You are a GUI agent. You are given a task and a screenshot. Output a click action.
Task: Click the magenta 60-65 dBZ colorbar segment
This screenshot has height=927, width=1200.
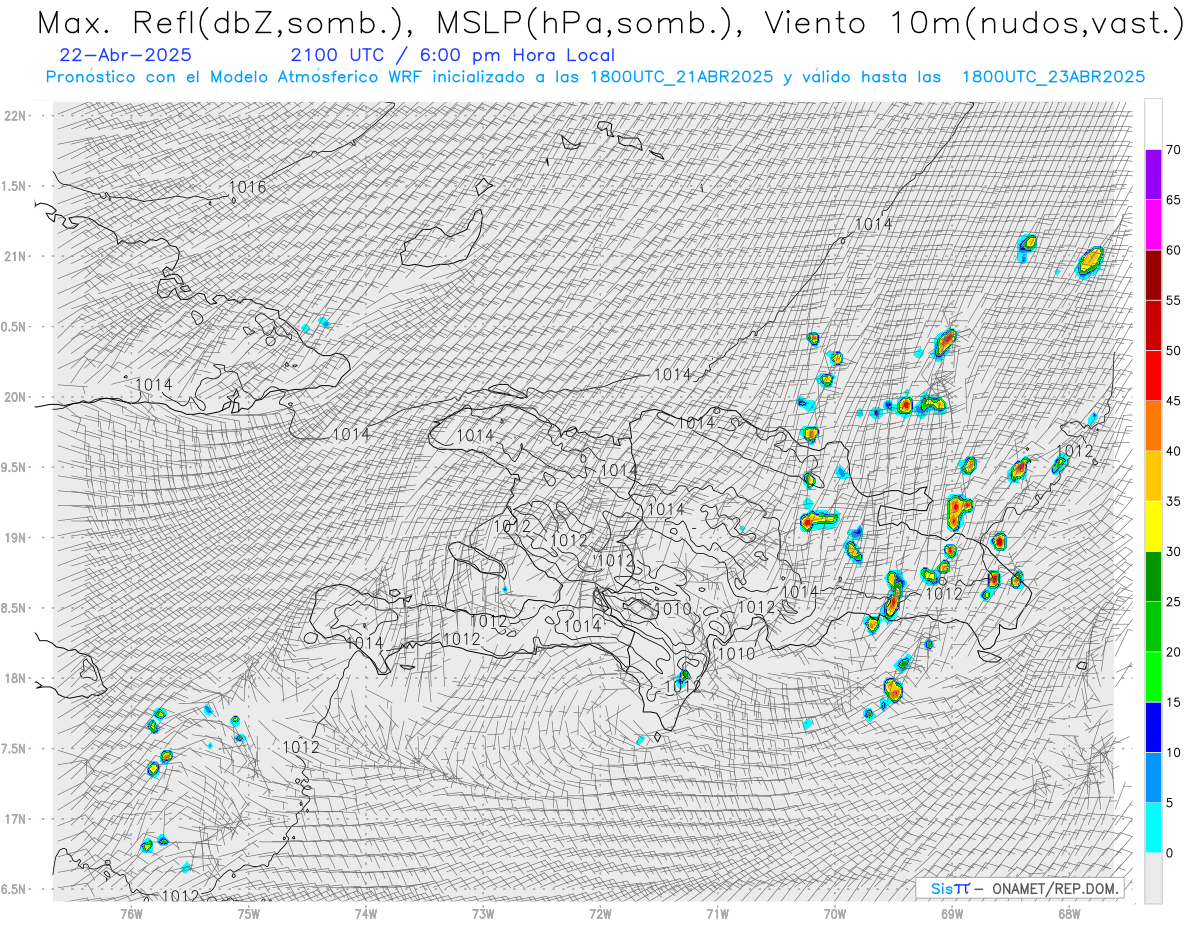[x=1153, y=225]
